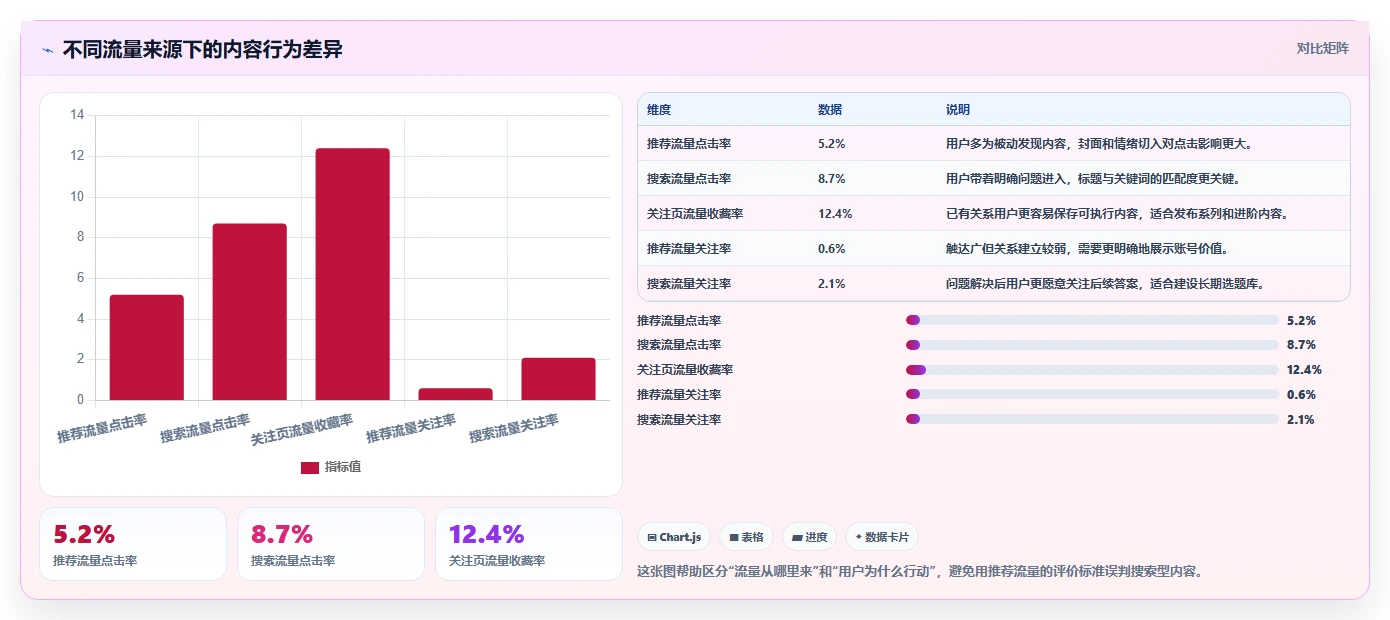Click the chart bar for 推荐流量点击率
Image resolution: width=1390 pixels, height=620 pixels.
click(x=147, y=348)
